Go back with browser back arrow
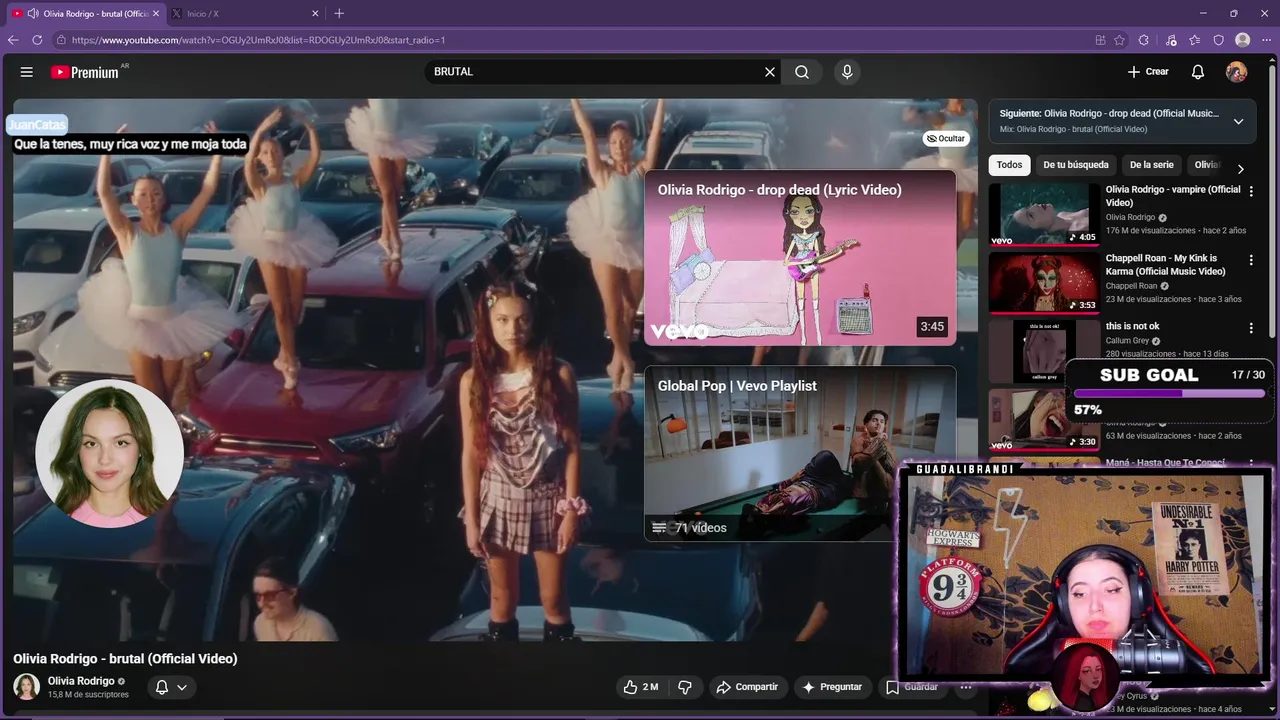The image size is (1280, 720). click(13, 40)
